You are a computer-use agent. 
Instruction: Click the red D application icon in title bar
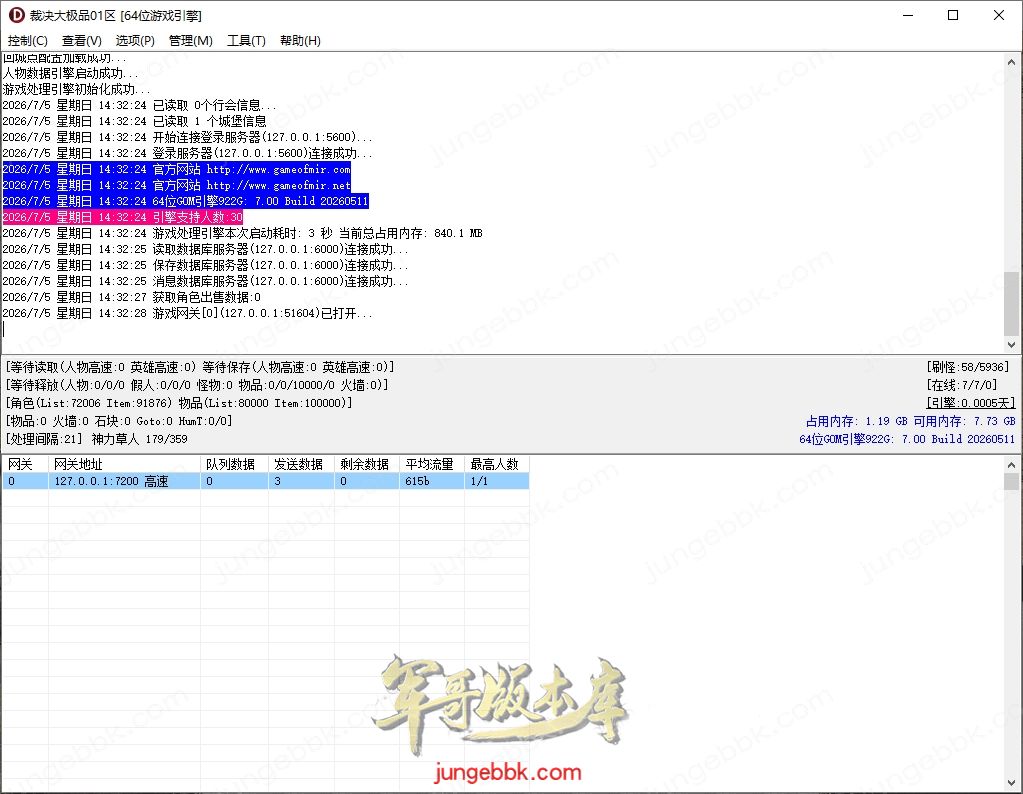tap(16, 15)
